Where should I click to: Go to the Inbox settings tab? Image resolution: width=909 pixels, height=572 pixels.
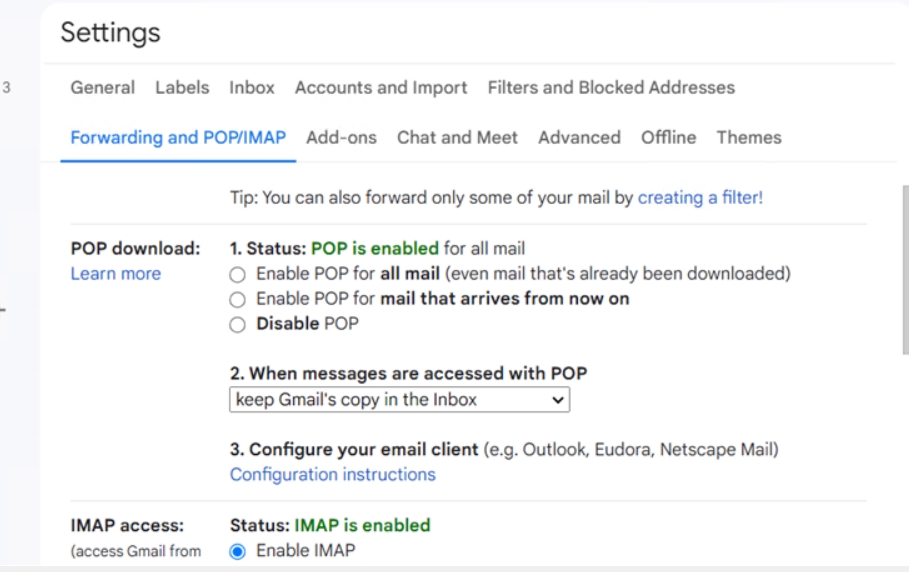click(252, 88)
